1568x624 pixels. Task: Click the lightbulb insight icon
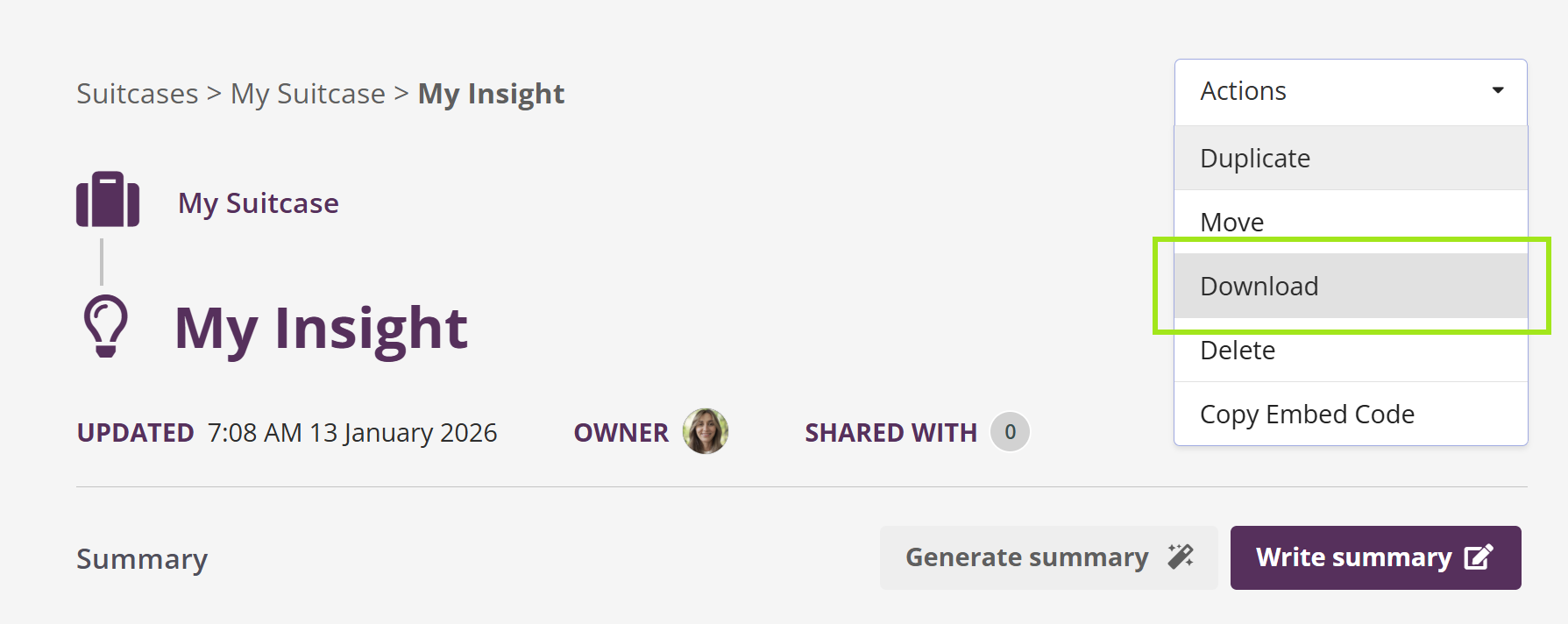[106, 326]
